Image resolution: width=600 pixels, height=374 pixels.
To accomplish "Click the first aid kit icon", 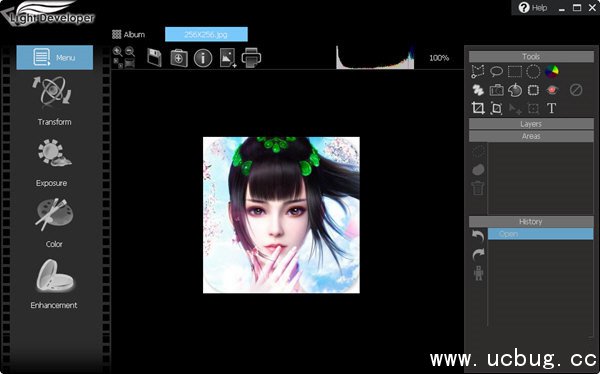I will point(179,58).
